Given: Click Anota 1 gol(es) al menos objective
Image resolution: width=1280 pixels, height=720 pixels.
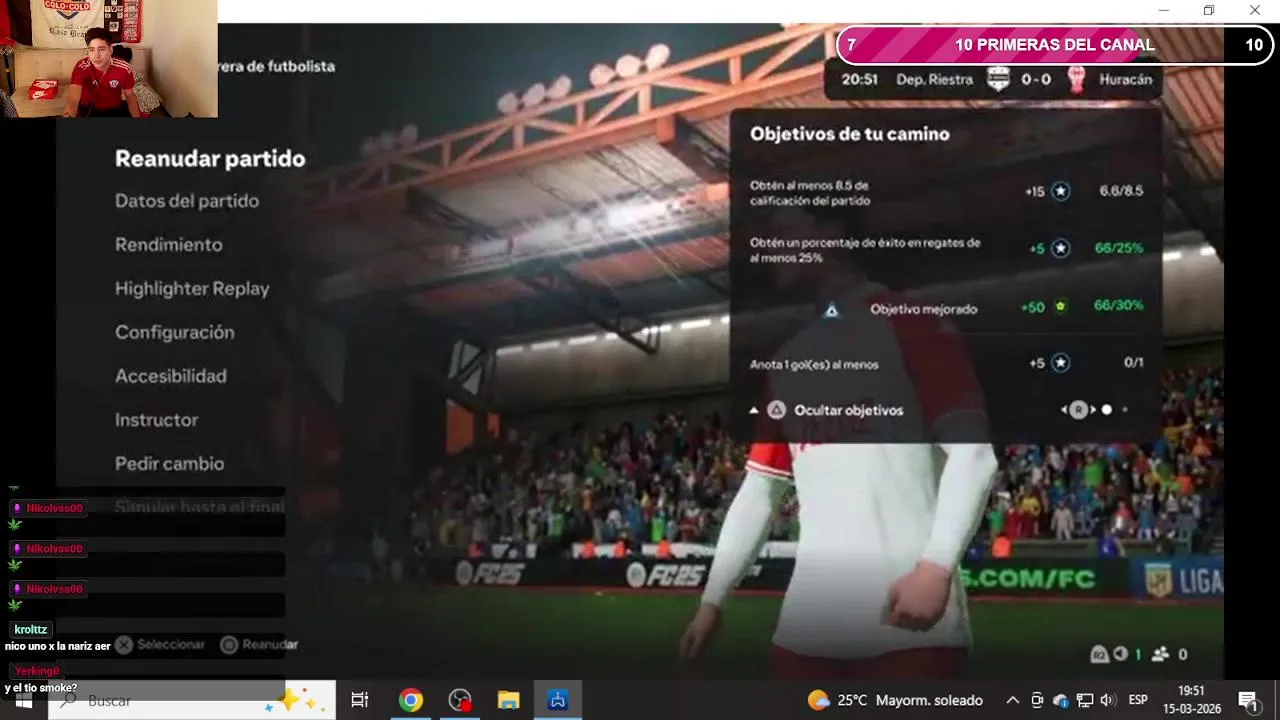Looking at the screenshot, I should click(x=814, y=364).
